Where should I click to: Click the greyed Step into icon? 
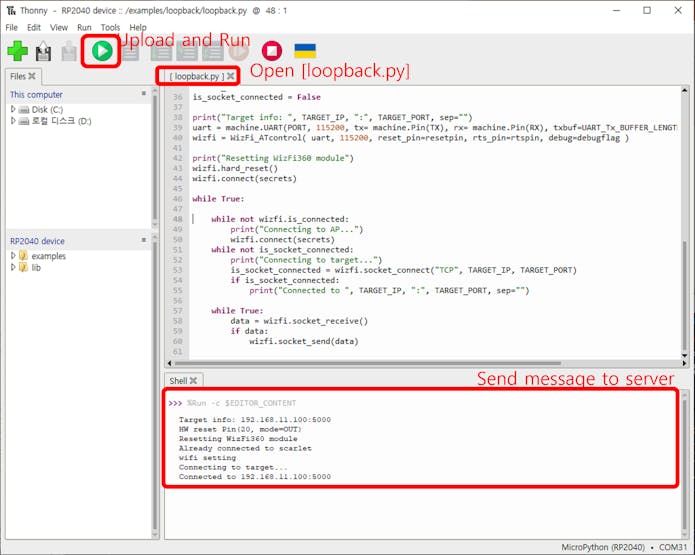(187, 52)
